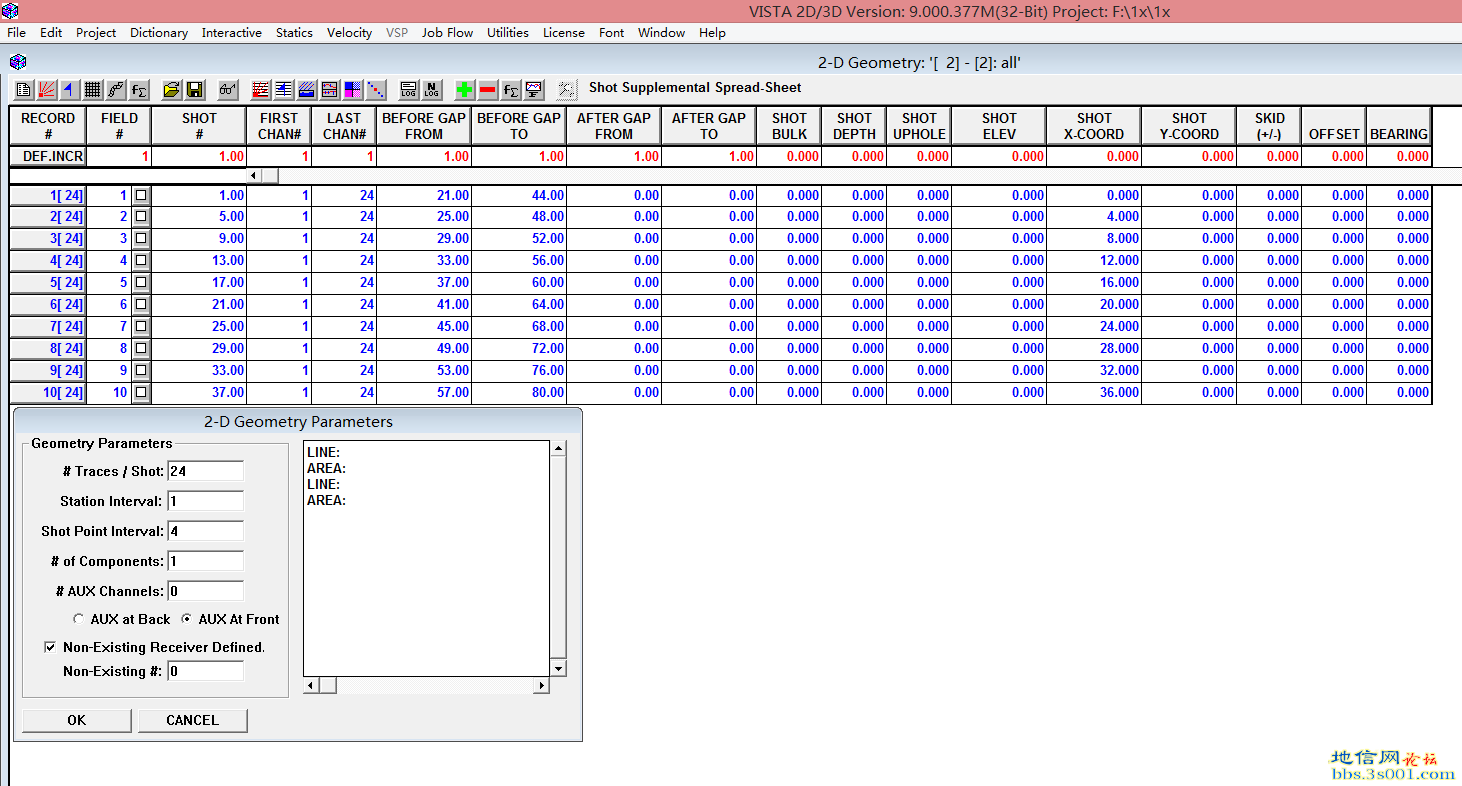Click the blue flag toolbar icon
Image resolution: width=1462 pixels, height=786 pixels.
69,90
